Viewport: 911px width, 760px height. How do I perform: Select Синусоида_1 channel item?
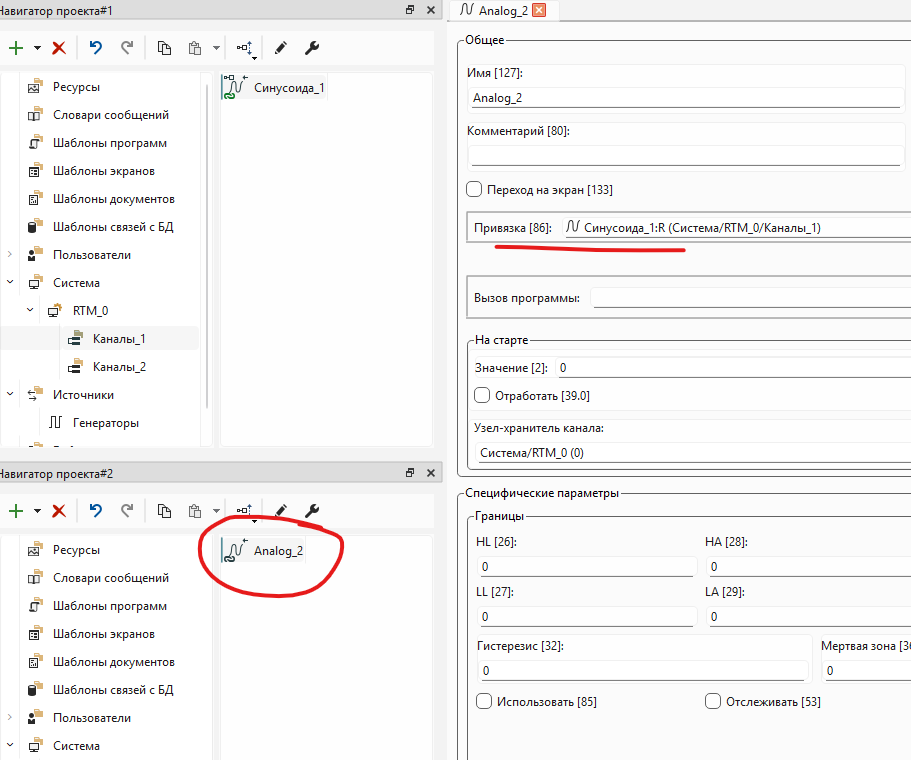[273, 87]
